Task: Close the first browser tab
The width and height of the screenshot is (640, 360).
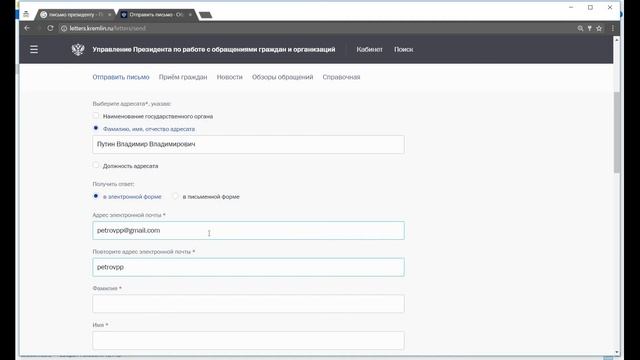Action: (109, 15)
